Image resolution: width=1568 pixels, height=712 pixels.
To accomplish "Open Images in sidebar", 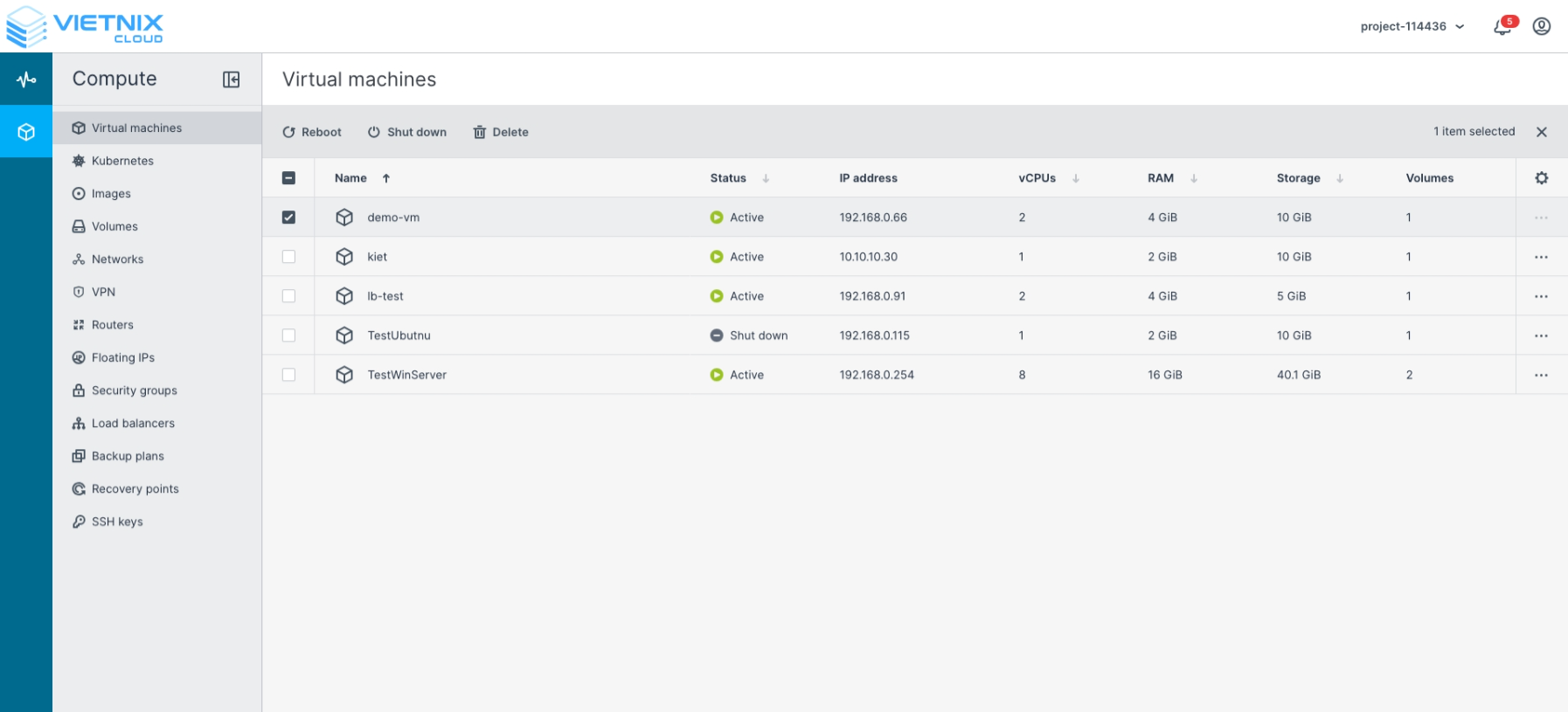I will pos(157,194).
